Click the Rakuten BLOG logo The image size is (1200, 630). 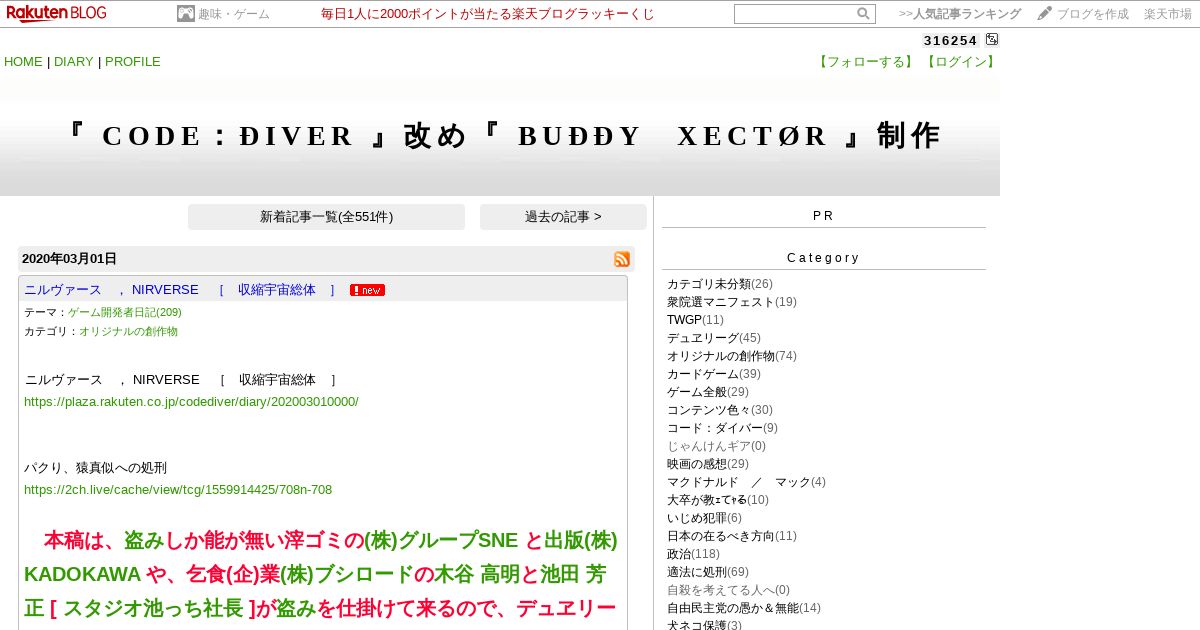click(57, 13)
